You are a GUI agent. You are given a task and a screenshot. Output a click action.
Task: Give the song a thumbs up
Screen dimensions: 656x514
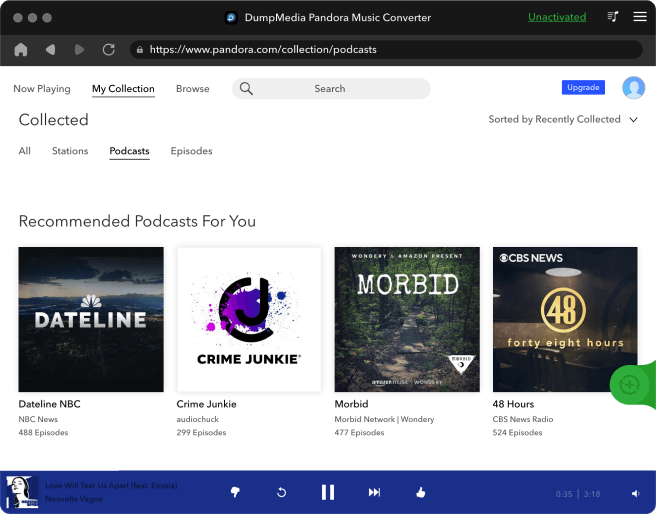420,492
